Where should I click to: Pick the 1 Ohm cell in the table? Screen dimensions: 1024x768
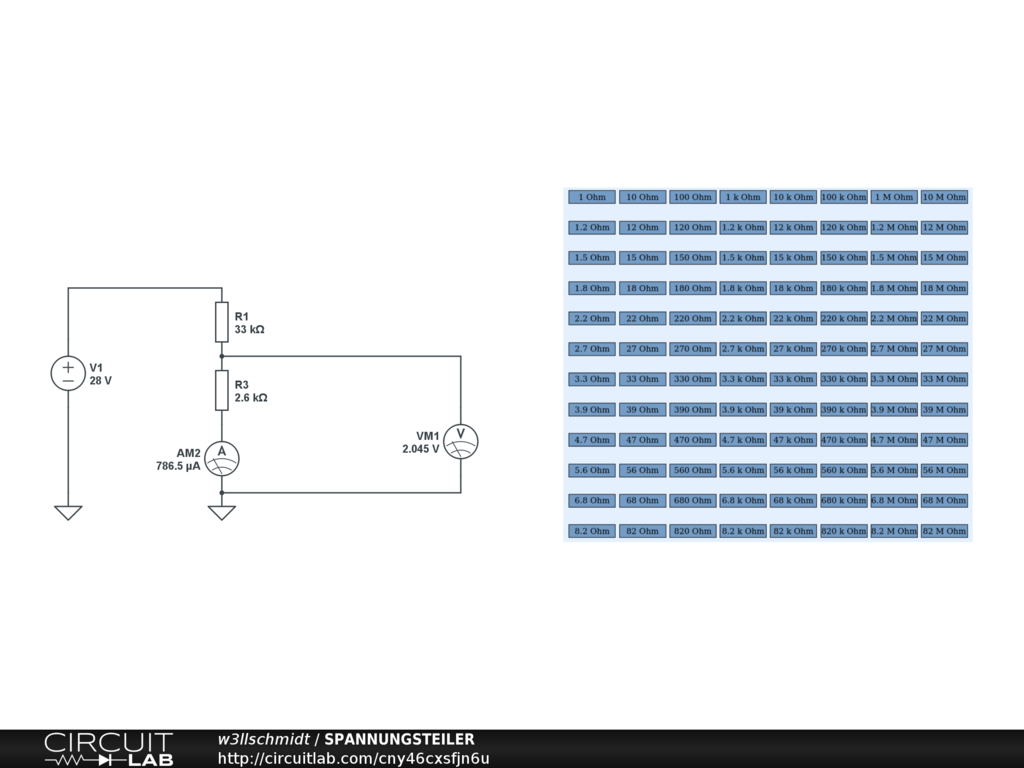point(592,197)
